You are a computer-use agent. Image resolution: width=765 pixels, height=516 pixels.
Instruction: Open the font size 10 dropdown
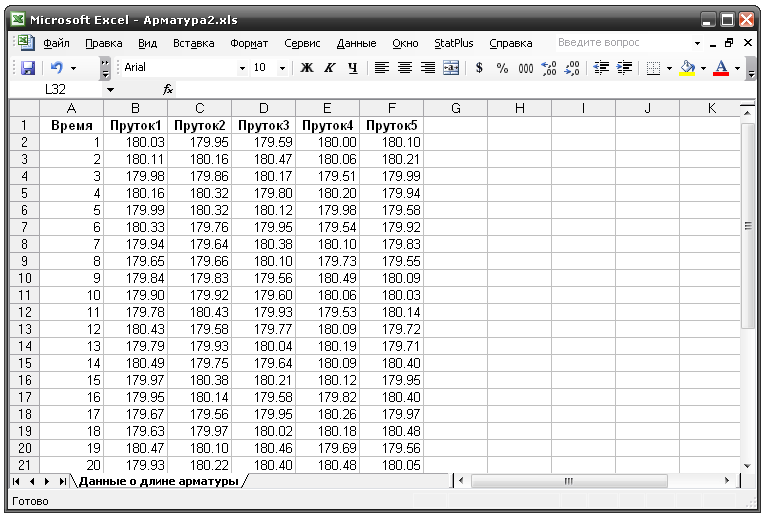coord(282,68)
